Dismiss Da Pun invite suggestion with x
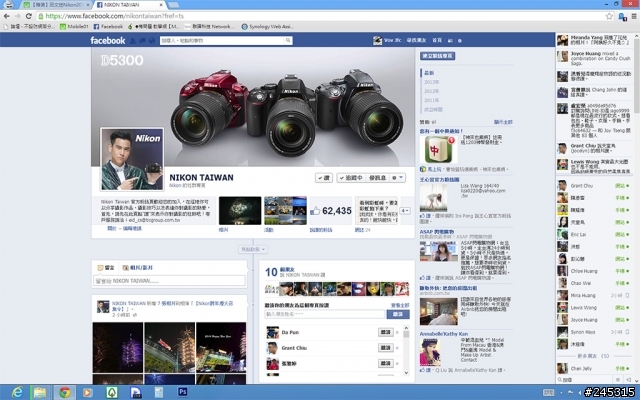Viewport: 640px width, 400px height. (397, 332)
